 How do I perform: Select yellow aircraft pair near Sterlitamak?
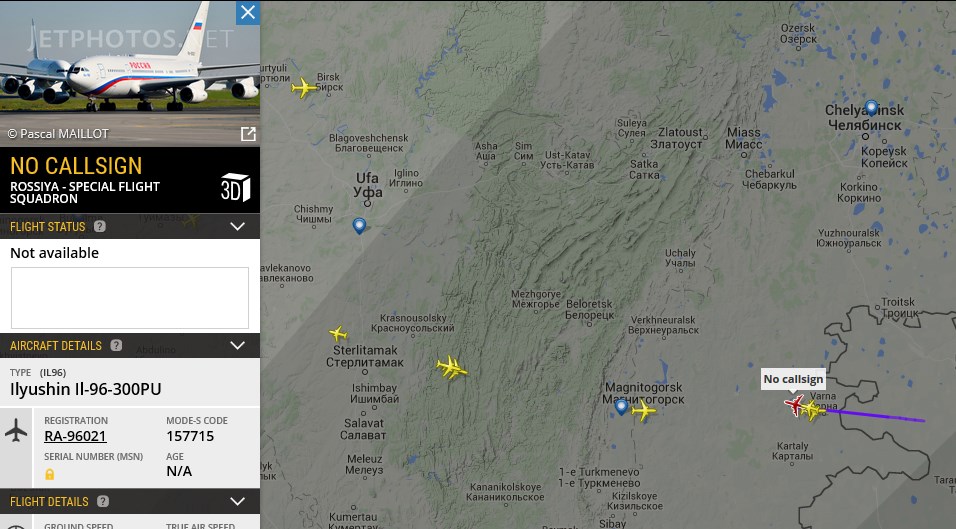point(452,367)
